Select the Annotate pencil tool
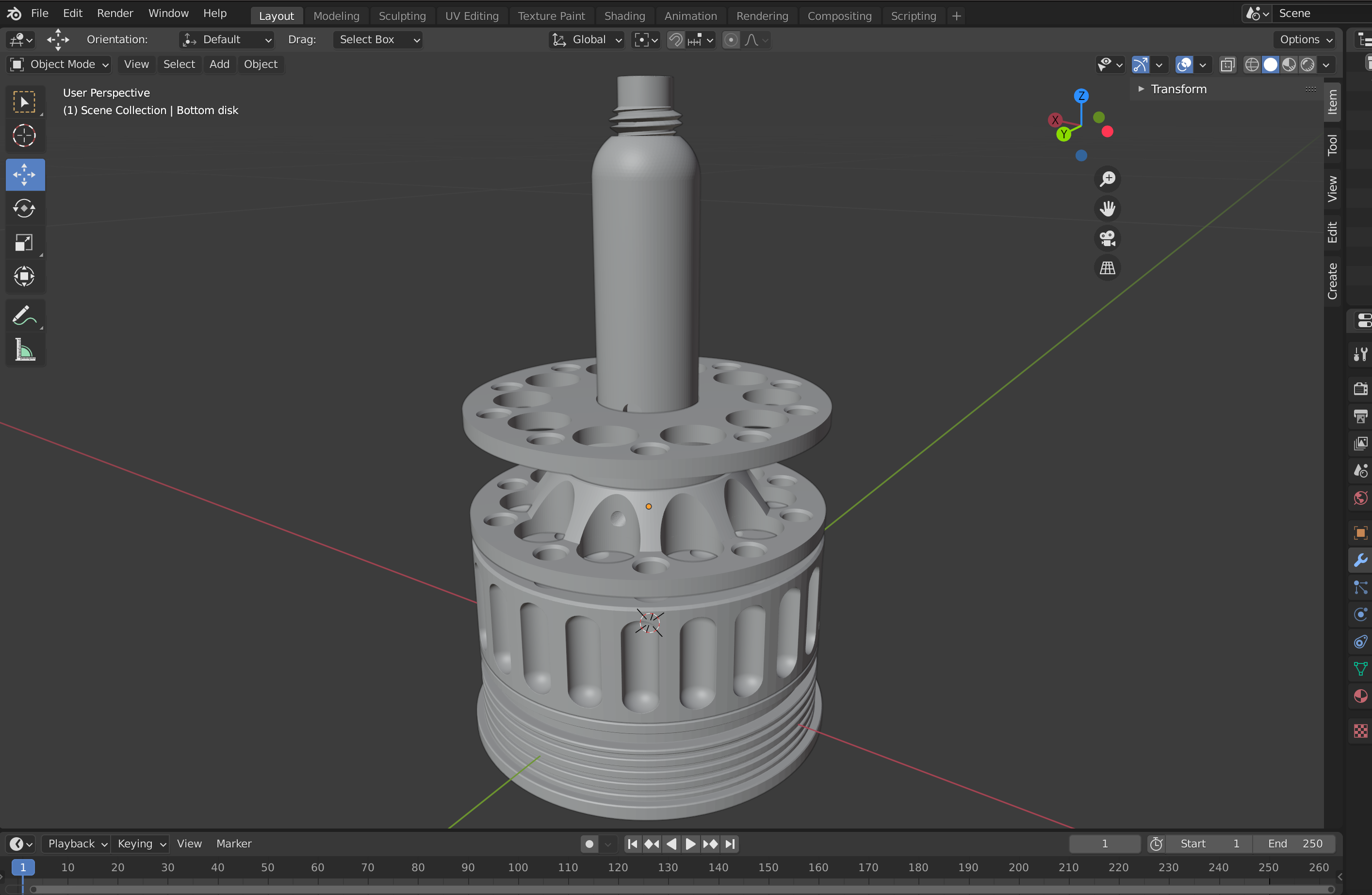 tap(24, 315)
